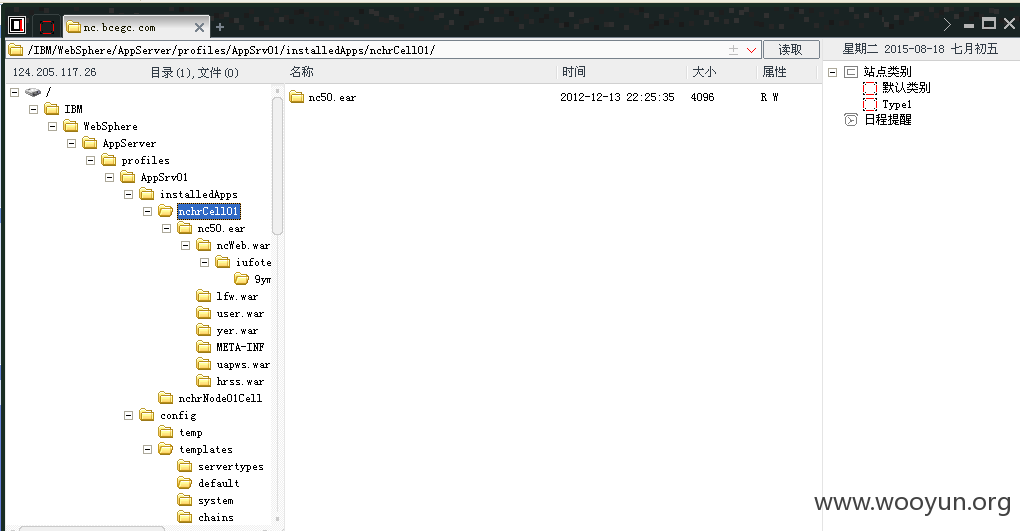Collapse the ncWeb.war tree node
1020x531 pixels.
[185, 245]
